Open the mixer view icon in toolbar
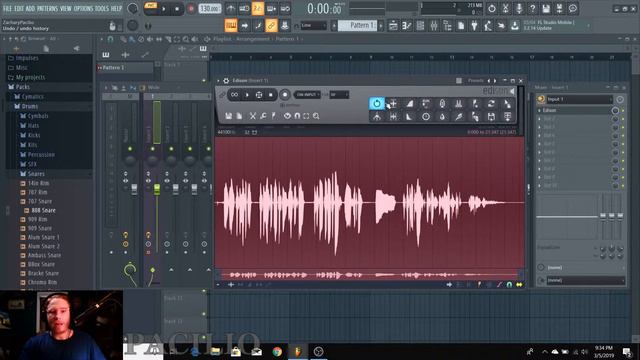The width and height of the screenshot is (640, 360). pyautogui.click(x=433, y=26)
